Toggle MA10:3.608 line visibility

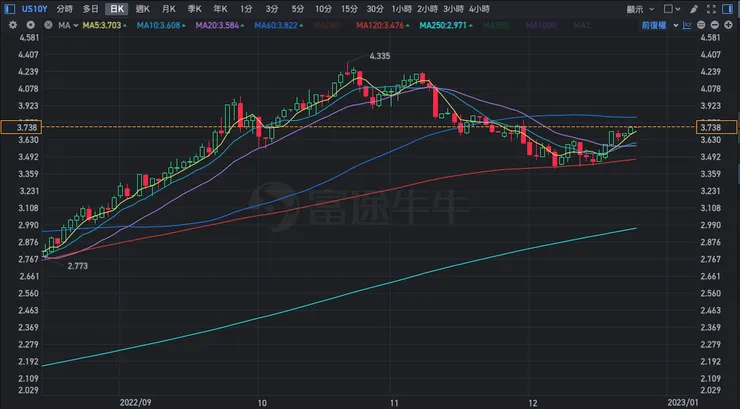pyautogui.click(x=161, y=25)
